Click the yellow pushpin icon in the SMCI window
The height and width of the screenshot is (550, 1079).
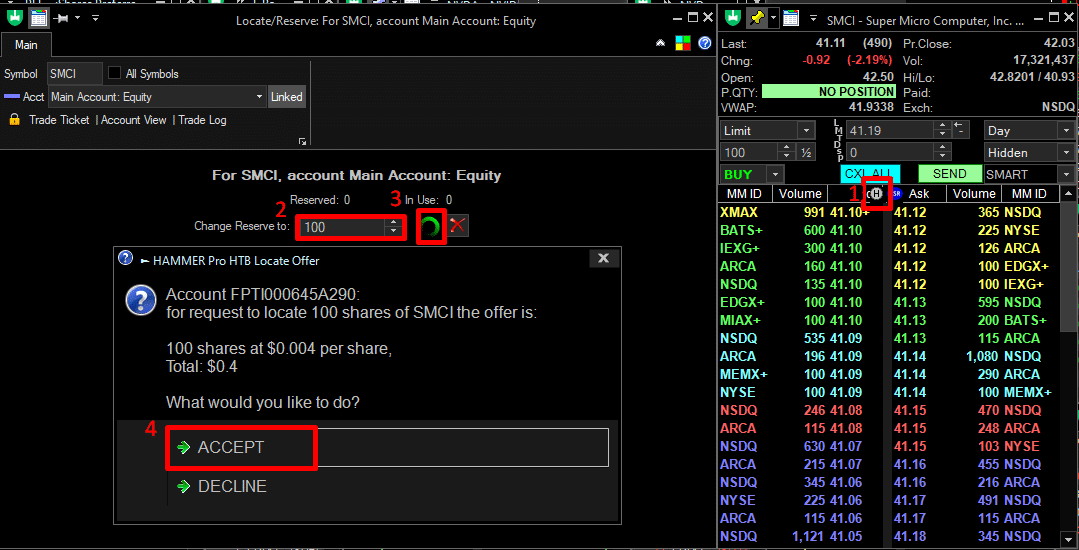[x=759, y=19]
